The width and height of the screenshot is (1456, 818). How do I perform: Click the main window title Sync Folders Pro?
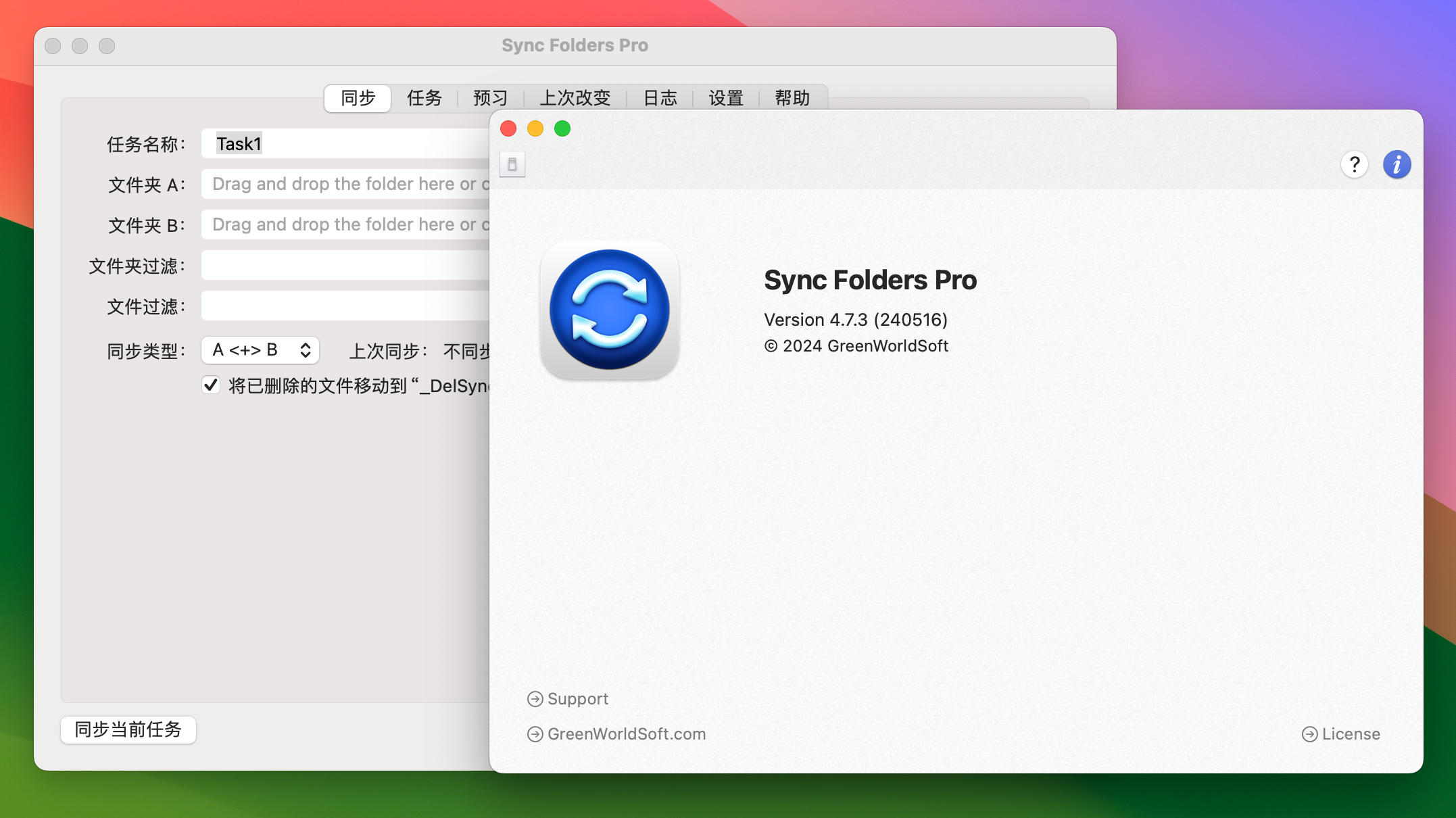click(x=575, y=45)
